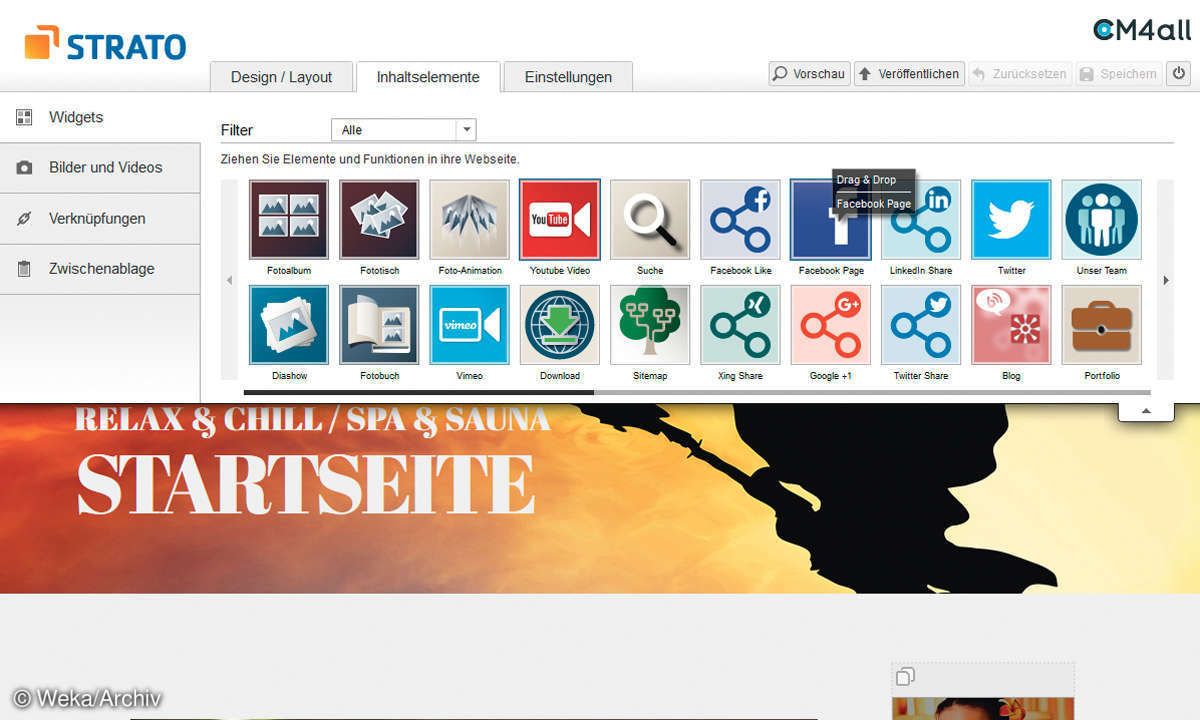
Task: Click the horizontal widget scrollbar
Action: tap(697, 392)
